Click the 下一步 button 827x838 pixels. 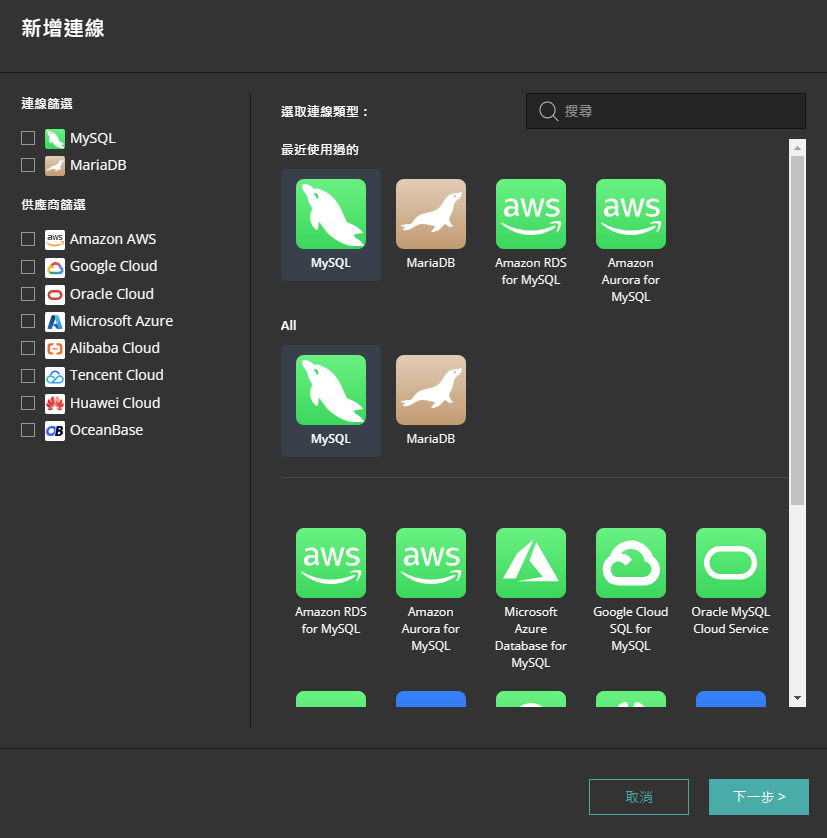[x=758, y=797]
